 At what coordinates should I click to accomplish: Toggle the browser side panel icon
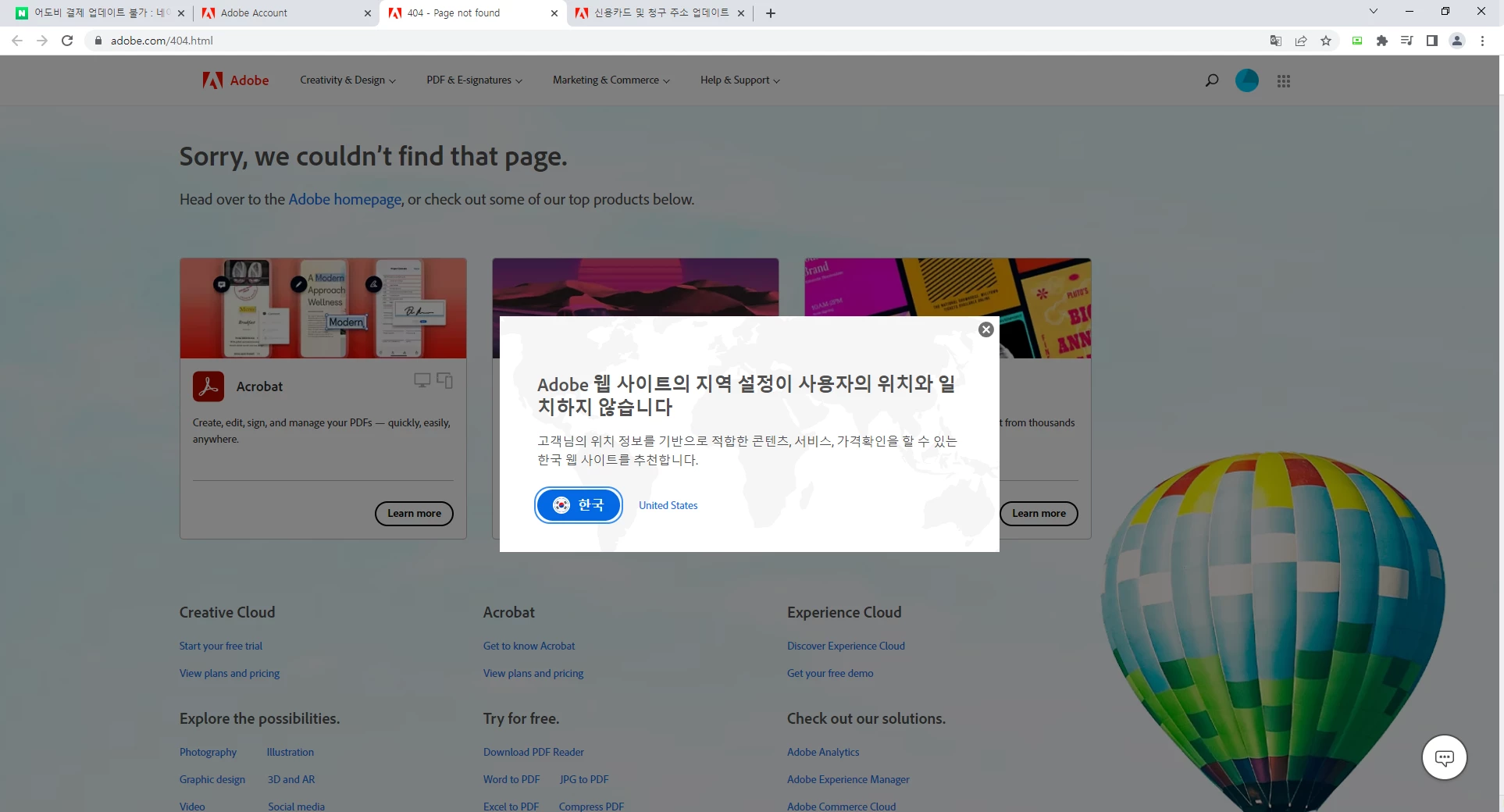pos(1432,41)
